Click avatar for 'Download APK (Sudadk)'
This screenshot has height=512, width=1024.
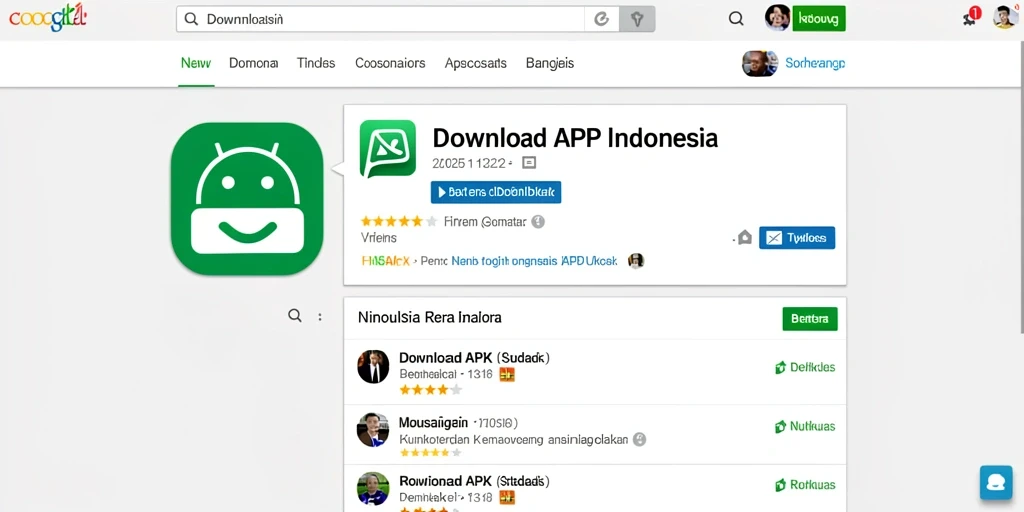point(374,367)
